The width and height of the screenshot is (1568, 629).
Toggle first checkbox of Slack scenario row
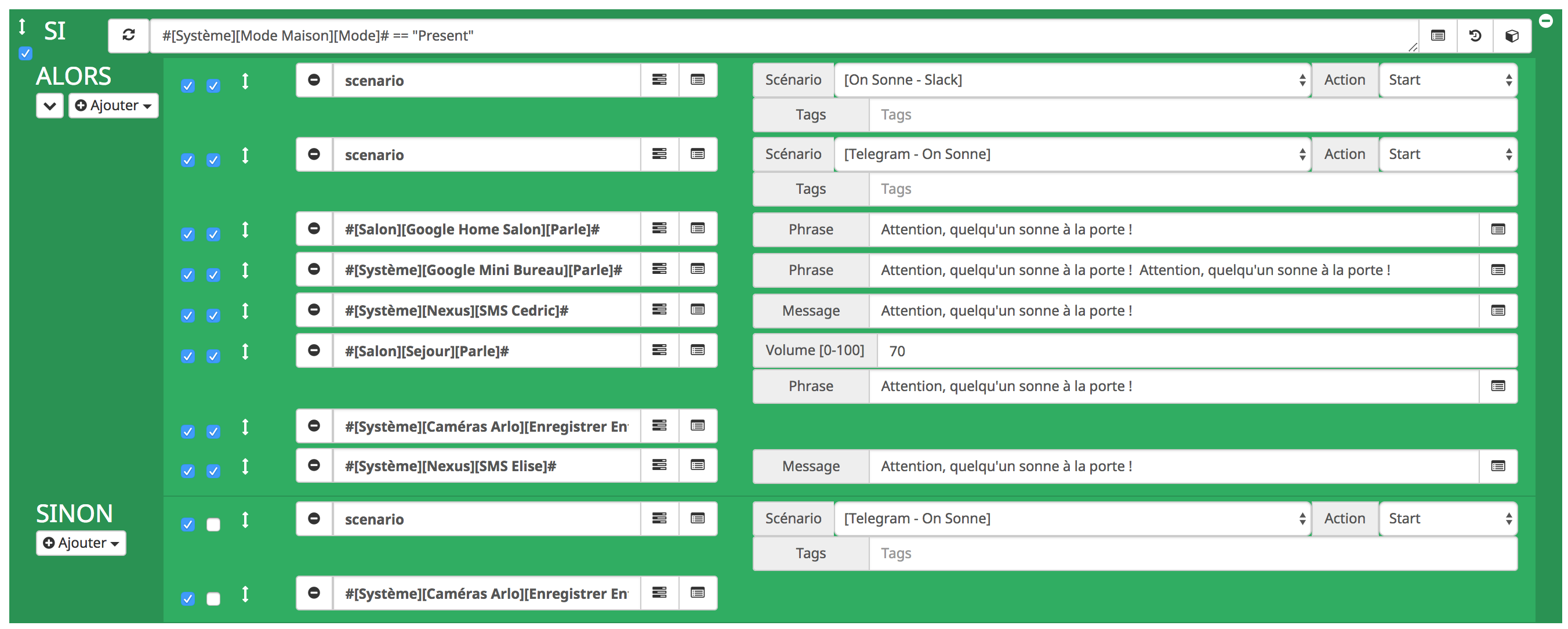tap(188, 86)
